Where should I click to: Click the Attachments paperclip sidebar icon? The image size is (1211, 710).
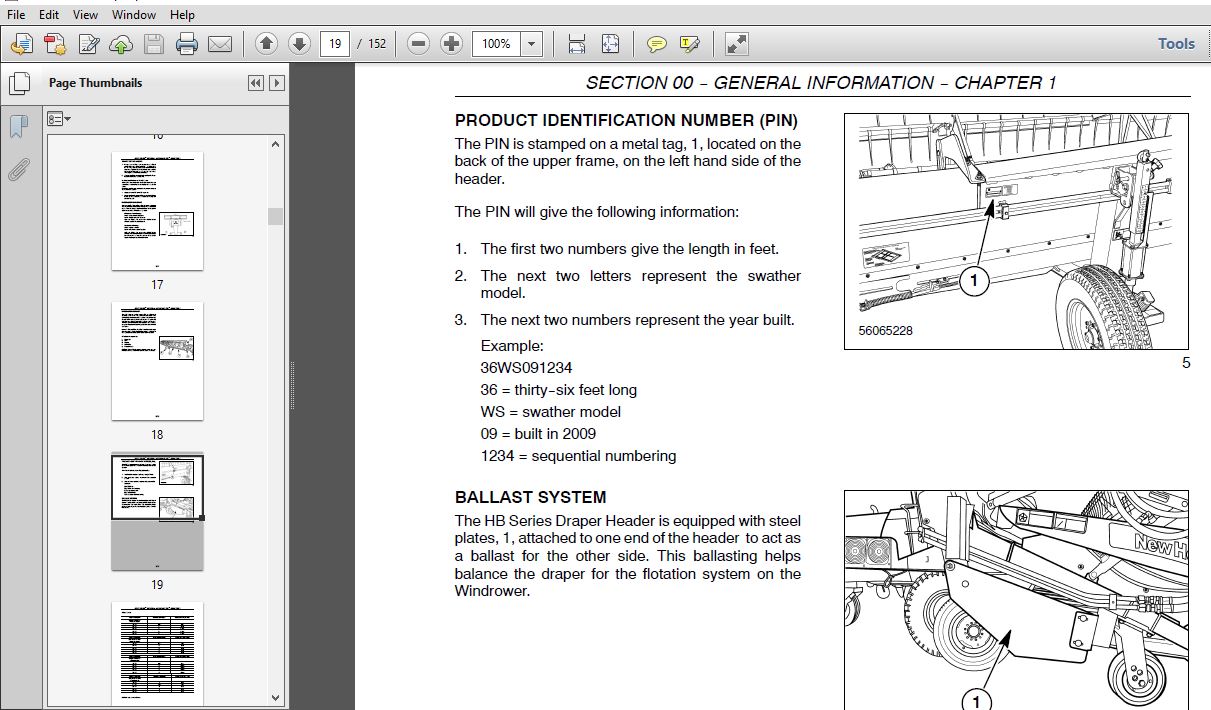[18, 169]
